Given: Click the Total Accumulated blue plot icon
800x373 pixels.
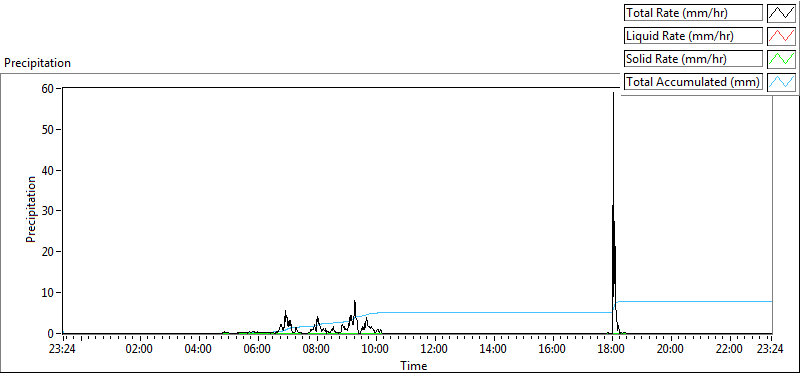Looking at the screenshot, I should click(781, 82).
